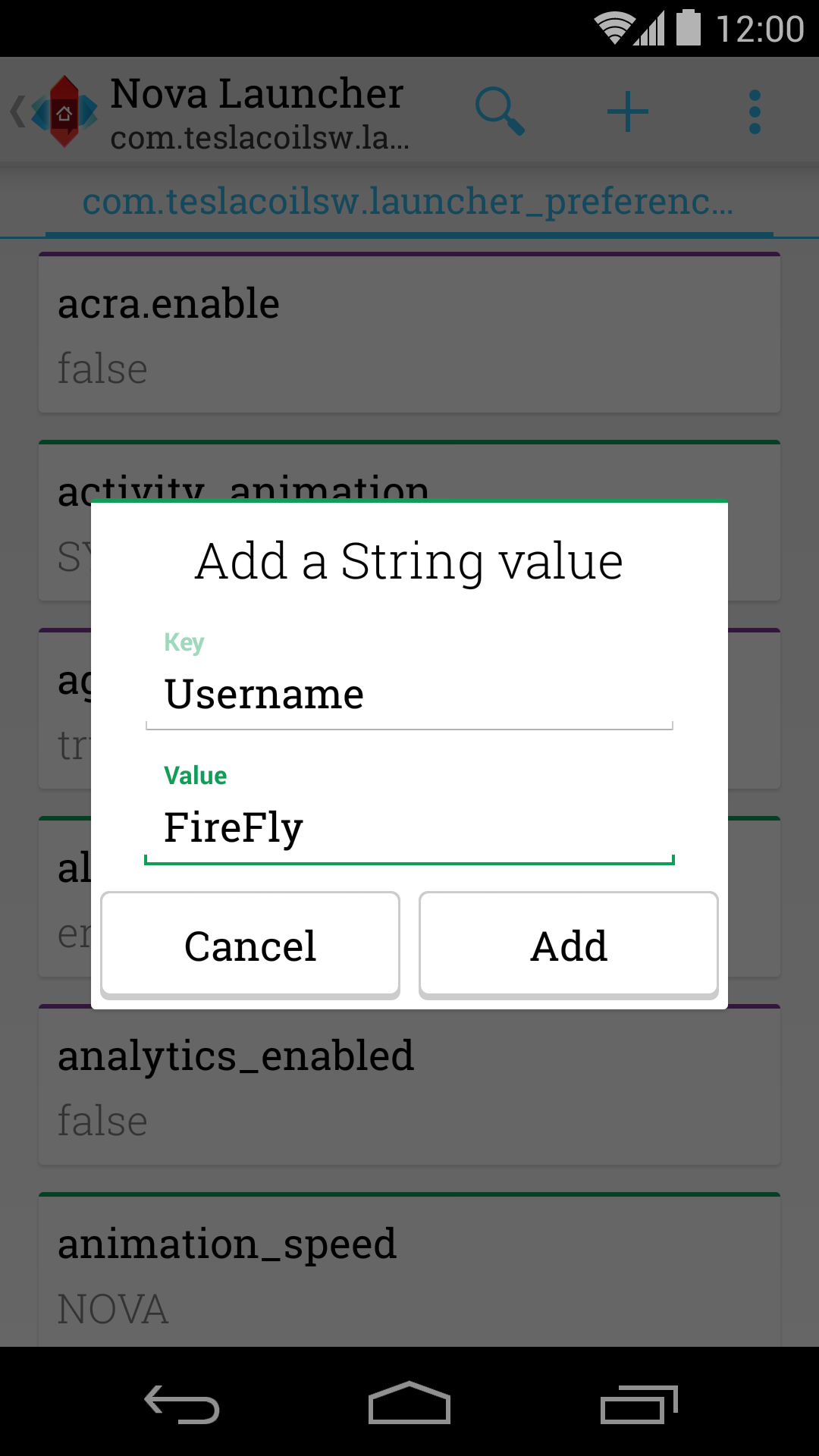Edit the Value field containing FireFly

coord(409,827)
